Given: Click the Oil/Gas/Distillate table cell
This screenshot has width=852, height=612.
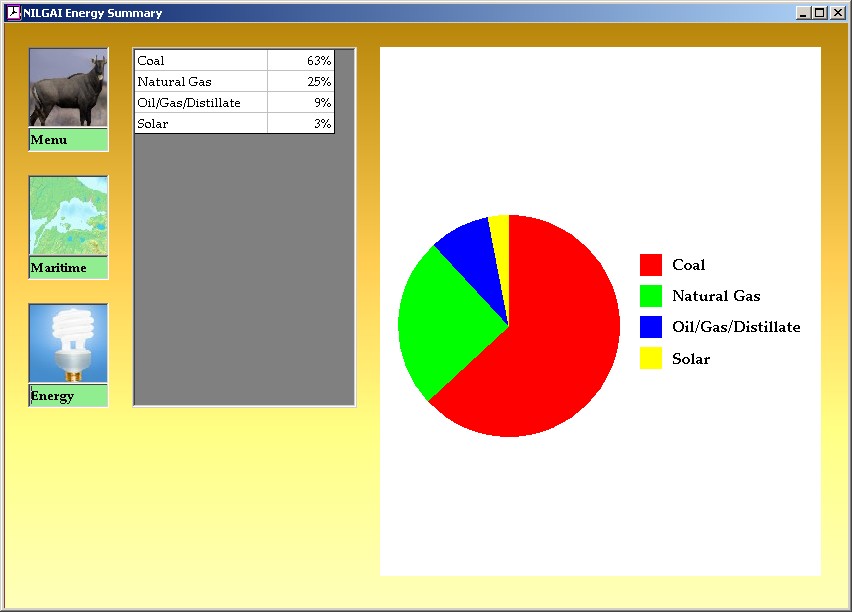Looking at the screenshot, I should pyautogui.click(x=201, y=103).
